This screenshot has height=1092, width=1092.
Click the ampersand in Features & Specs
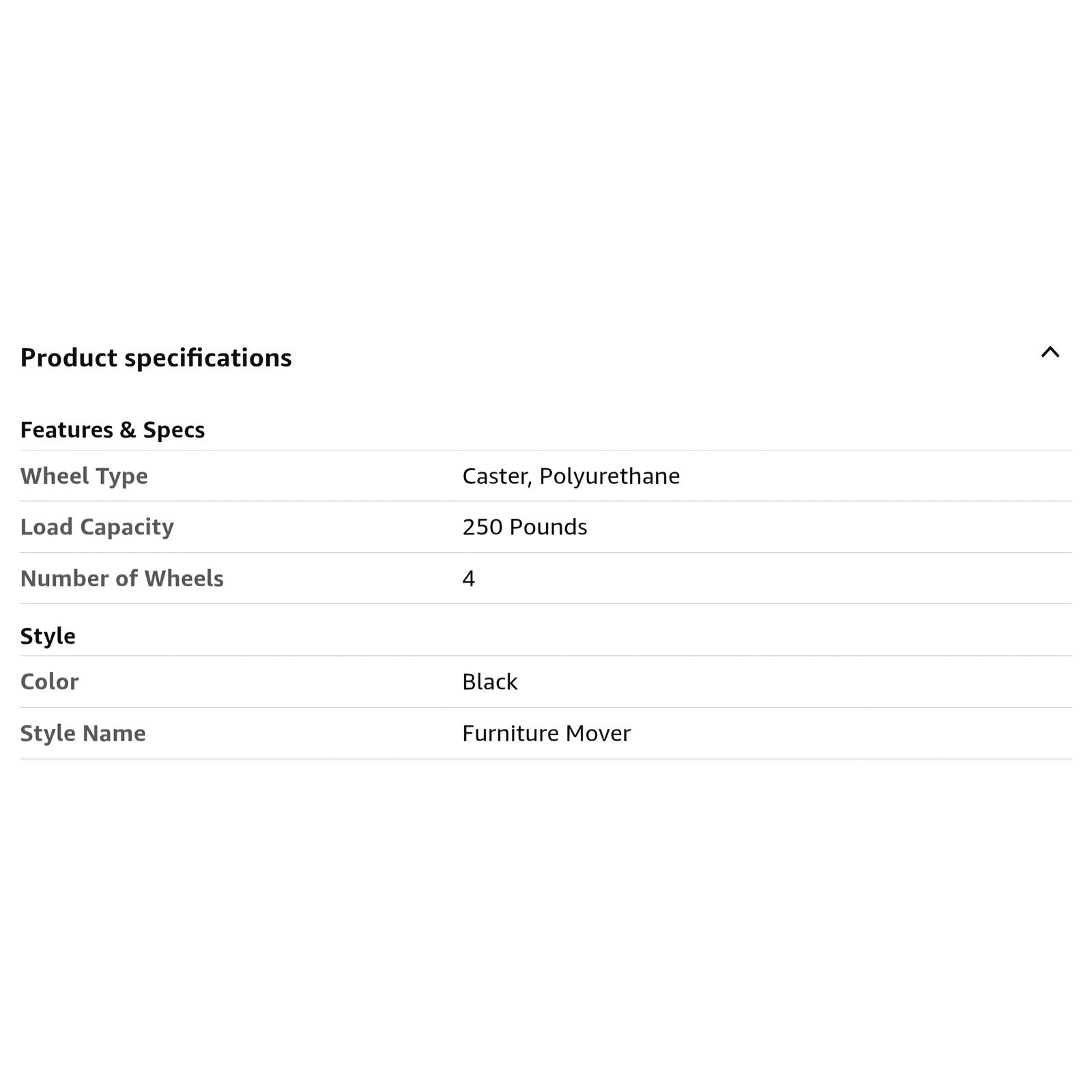point(128,430)
